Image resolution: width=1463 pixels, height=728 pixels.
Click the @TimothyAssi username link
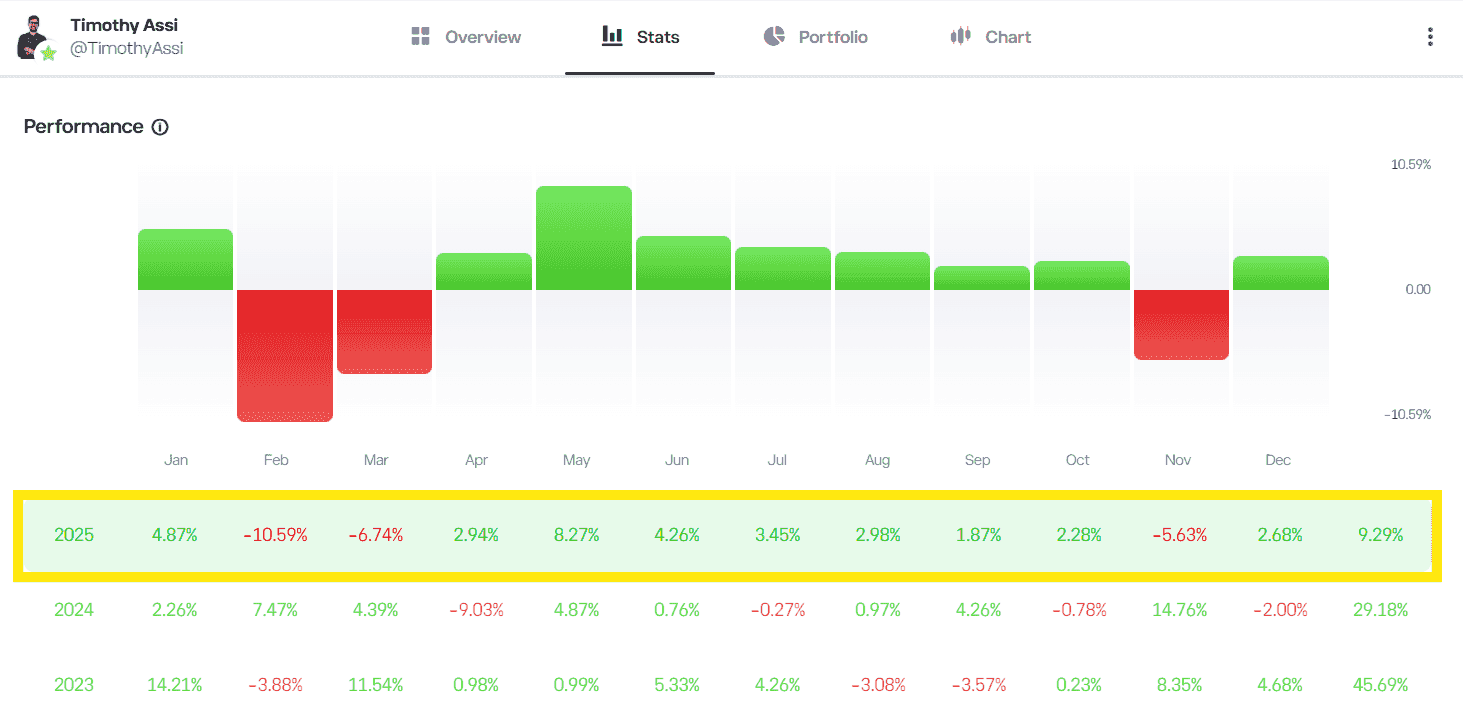click(x=126, y=48)
